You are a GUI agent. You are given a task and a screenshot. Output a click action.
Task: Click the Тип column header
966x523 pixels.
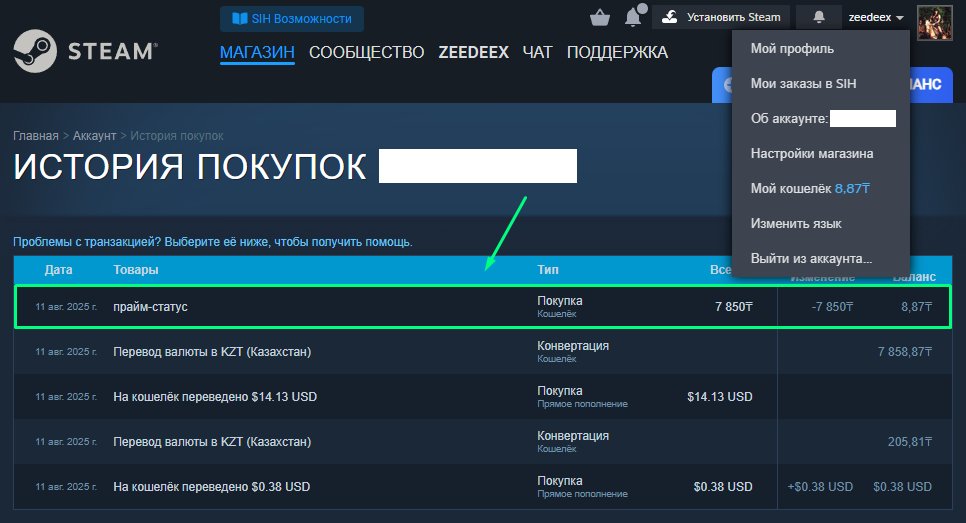548,270
